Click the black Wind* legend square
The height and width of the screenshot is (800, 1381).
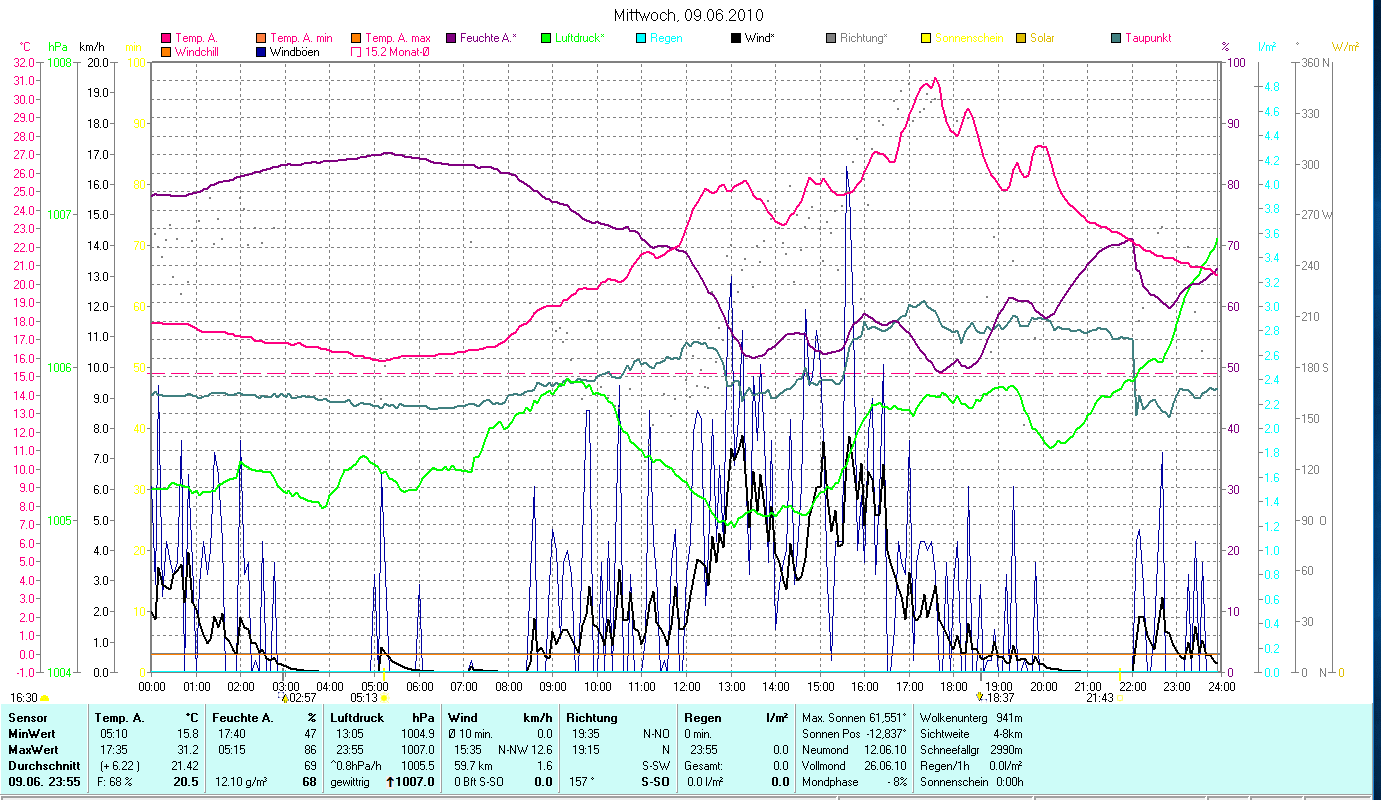[x=736, y=38]
